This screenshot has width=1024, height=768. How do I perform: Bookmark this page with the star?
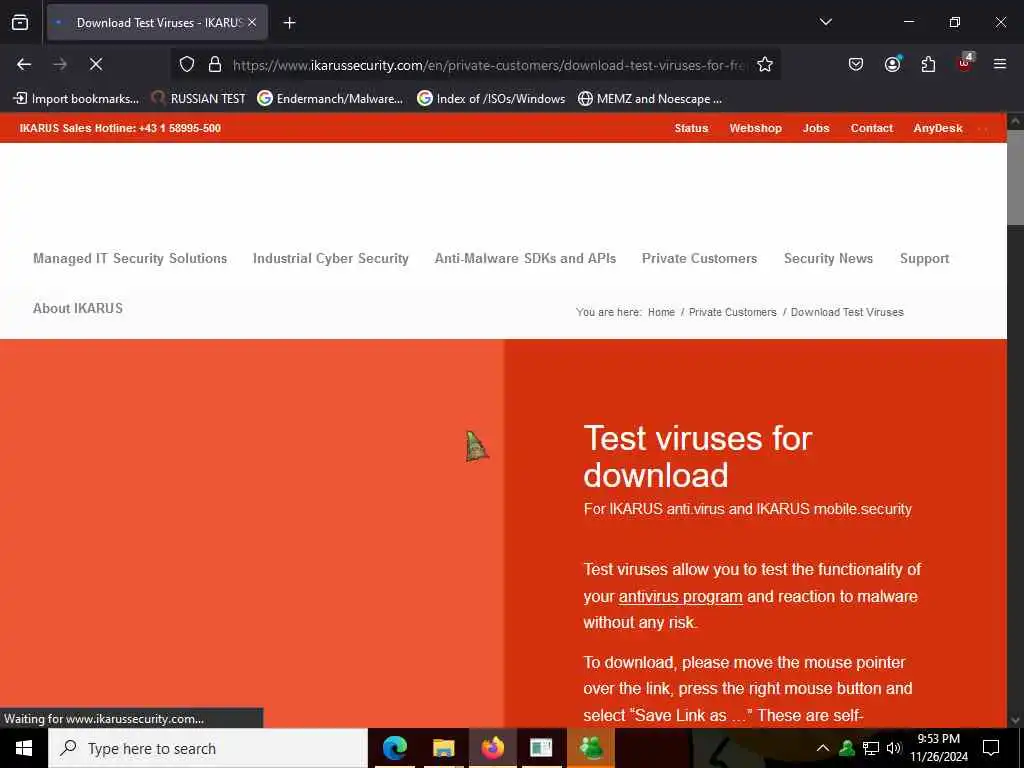pos(765,65)
